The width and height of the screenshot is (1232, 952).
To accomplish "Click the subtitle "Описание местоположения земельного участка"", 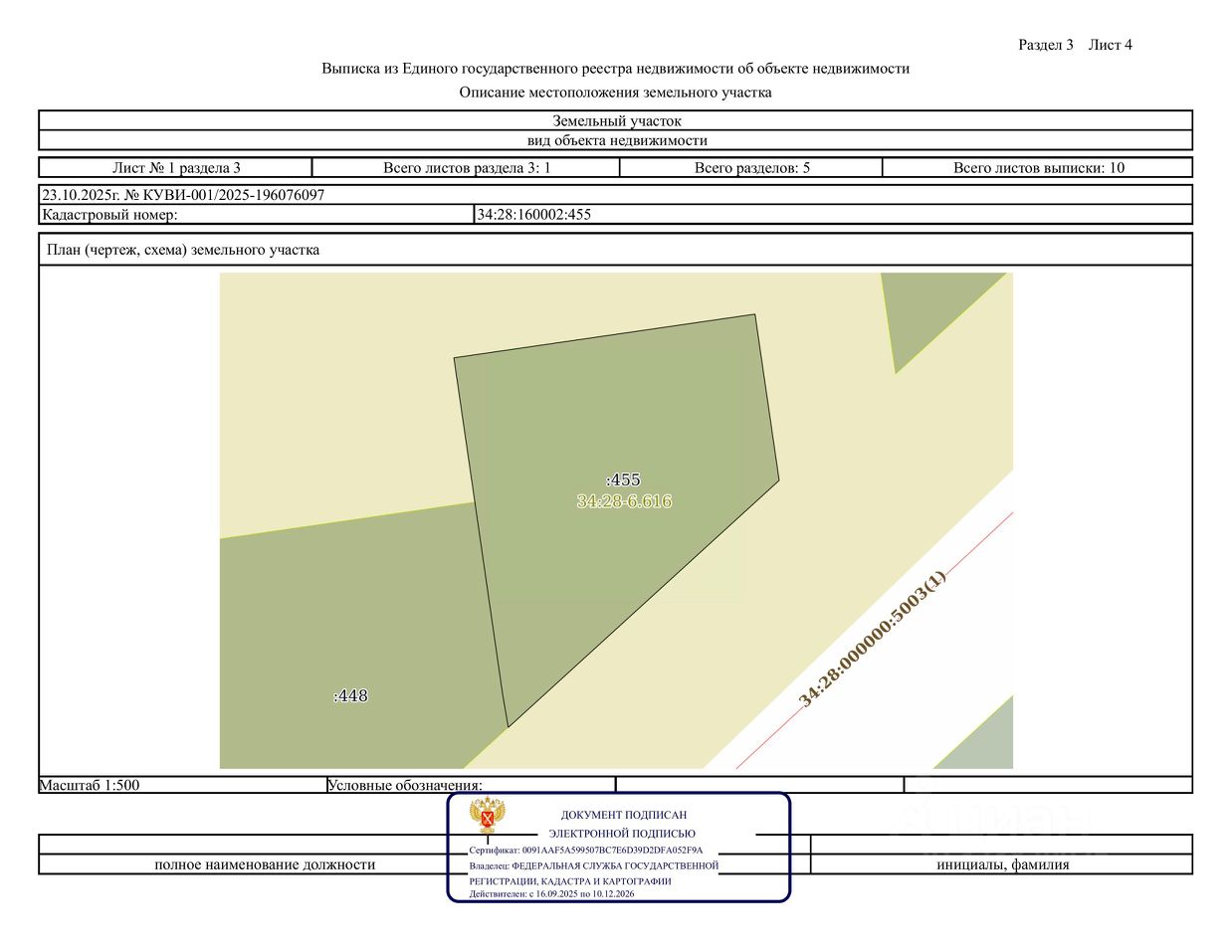I will pyautogui.click(x=615, y=93).
